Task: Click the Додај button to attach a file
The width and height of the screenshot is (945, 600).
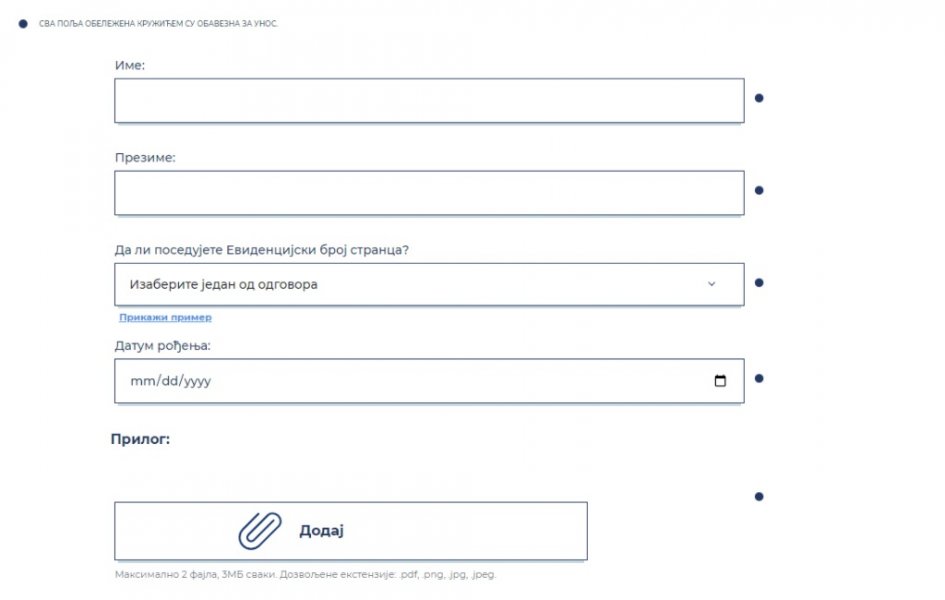Action: [351, 530]
